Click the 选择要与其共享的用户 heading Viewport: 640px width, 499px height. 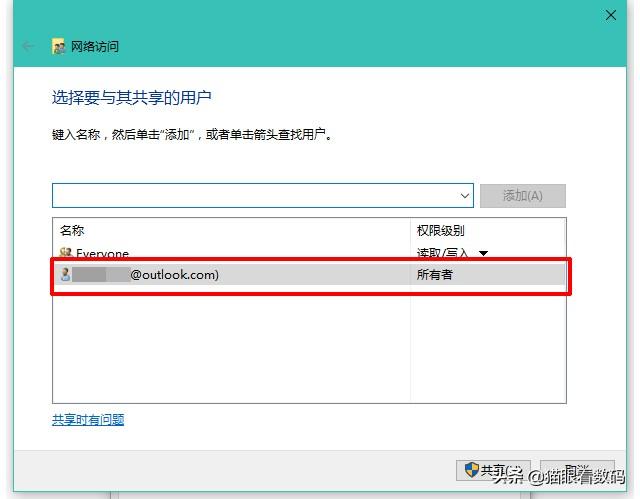point(131,98)
